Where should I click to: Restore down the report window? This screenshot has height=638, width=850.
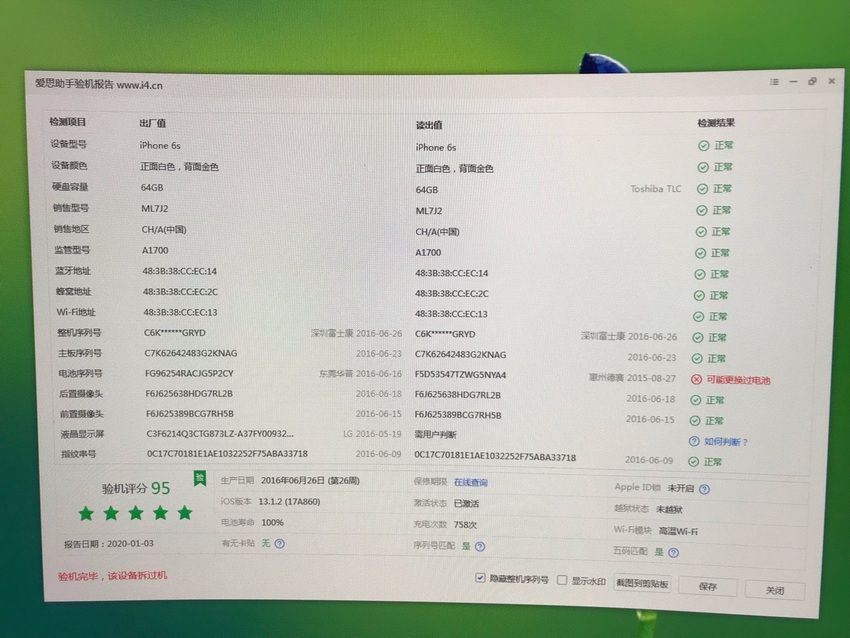(812, 81)
